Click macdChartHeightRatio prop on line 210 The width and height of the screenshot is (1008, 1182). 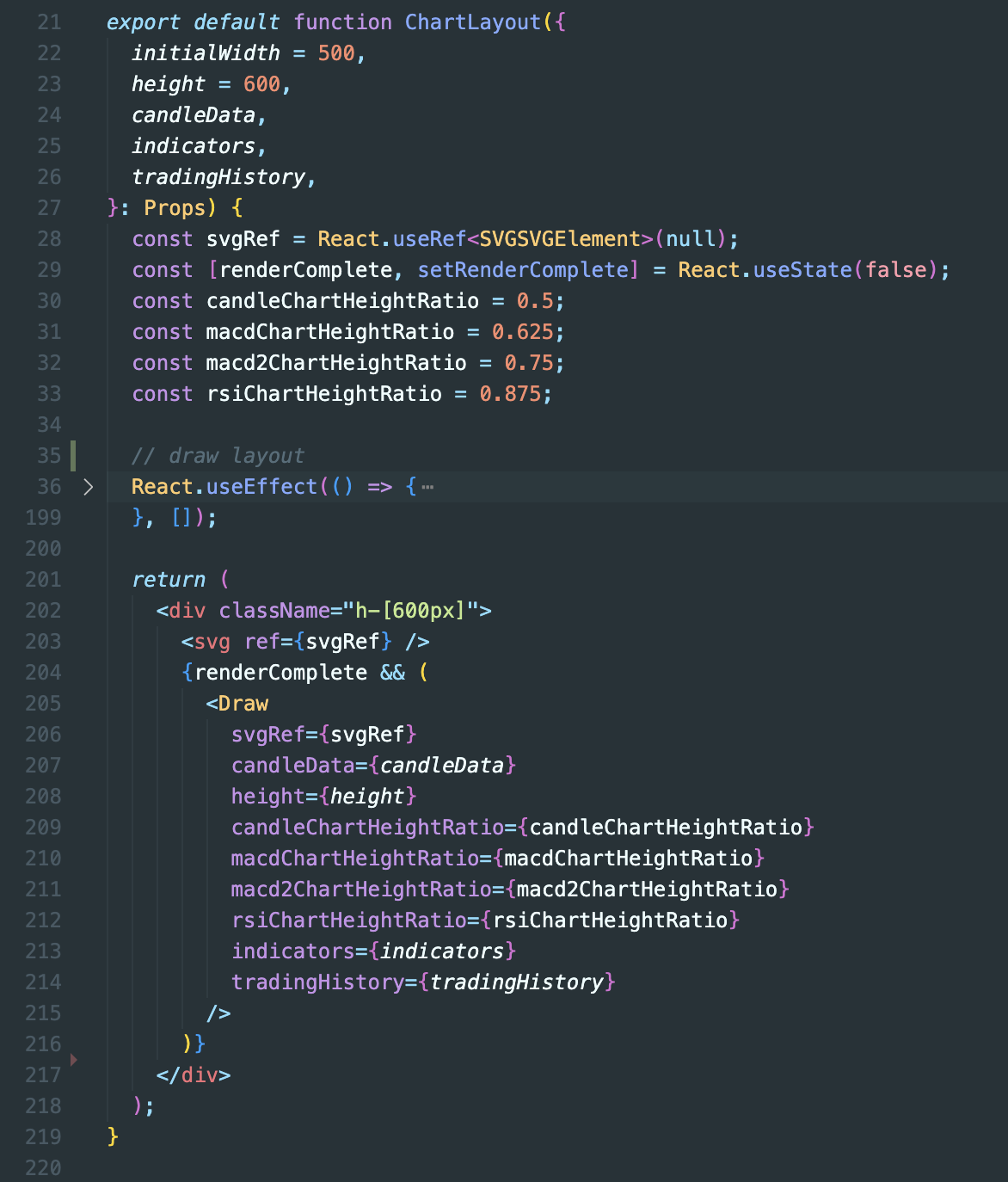coord(355,859)
